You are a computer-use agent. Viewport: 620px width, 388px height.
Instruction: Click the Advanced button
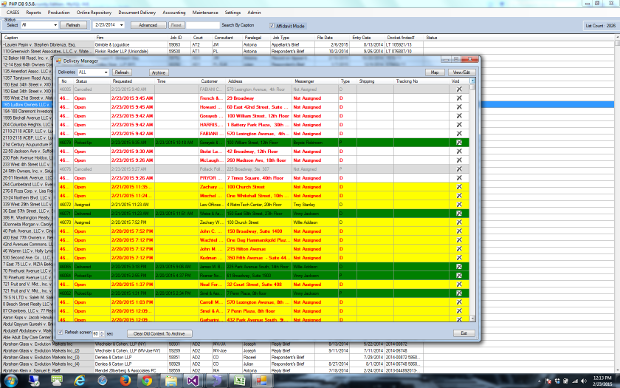[148, 25]
